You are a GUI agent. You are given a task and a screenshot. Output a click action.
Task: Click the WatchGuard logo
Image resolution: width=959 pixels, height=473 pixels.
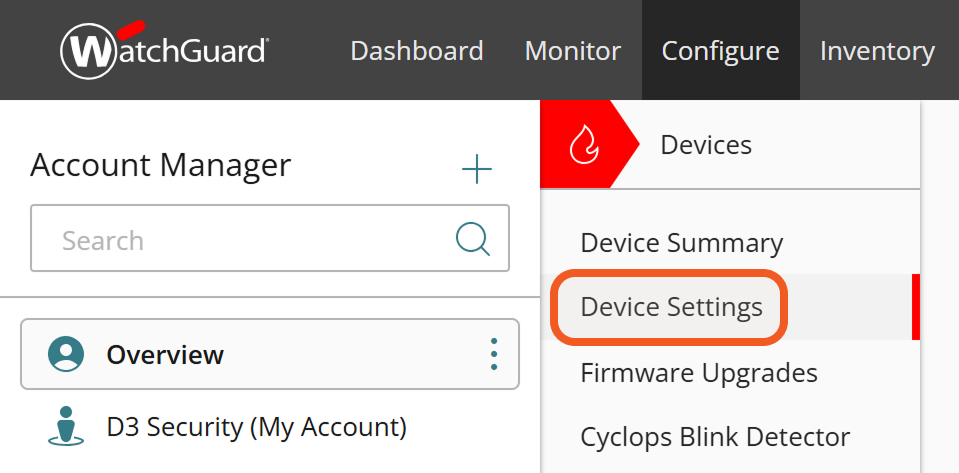pos(165,50)
